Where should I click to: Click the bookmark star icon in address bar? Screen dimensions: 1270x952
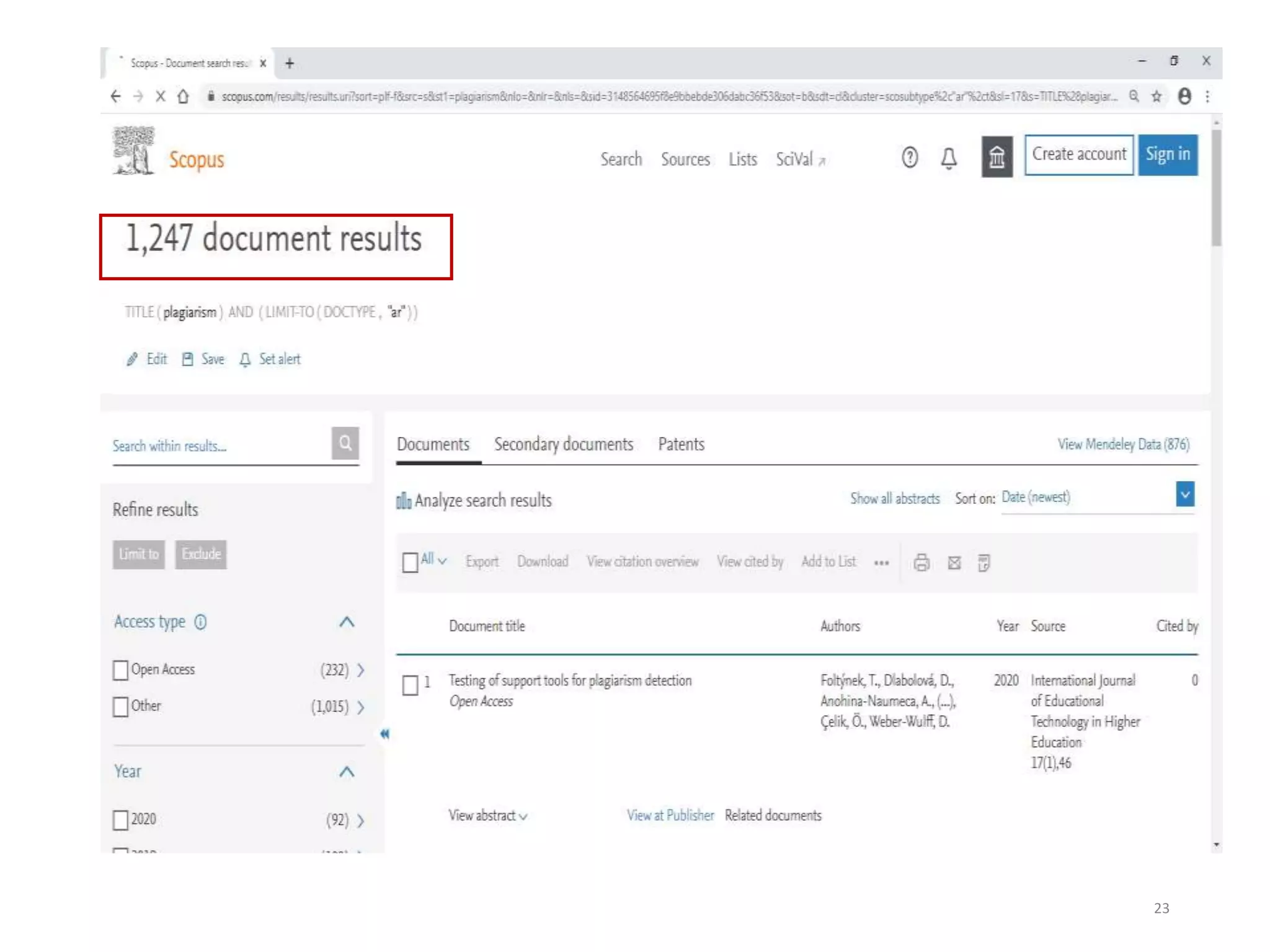1157,96
